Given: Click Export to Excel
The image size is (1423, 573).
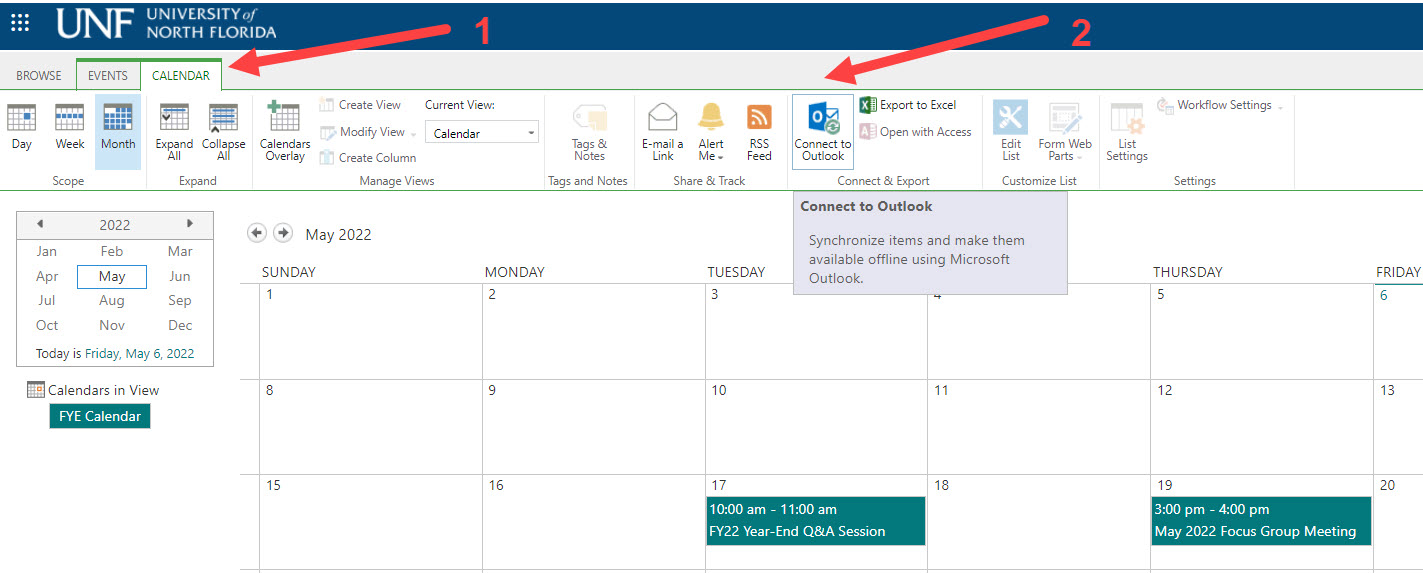Looking at the screenshot, I should pos(908,105).
